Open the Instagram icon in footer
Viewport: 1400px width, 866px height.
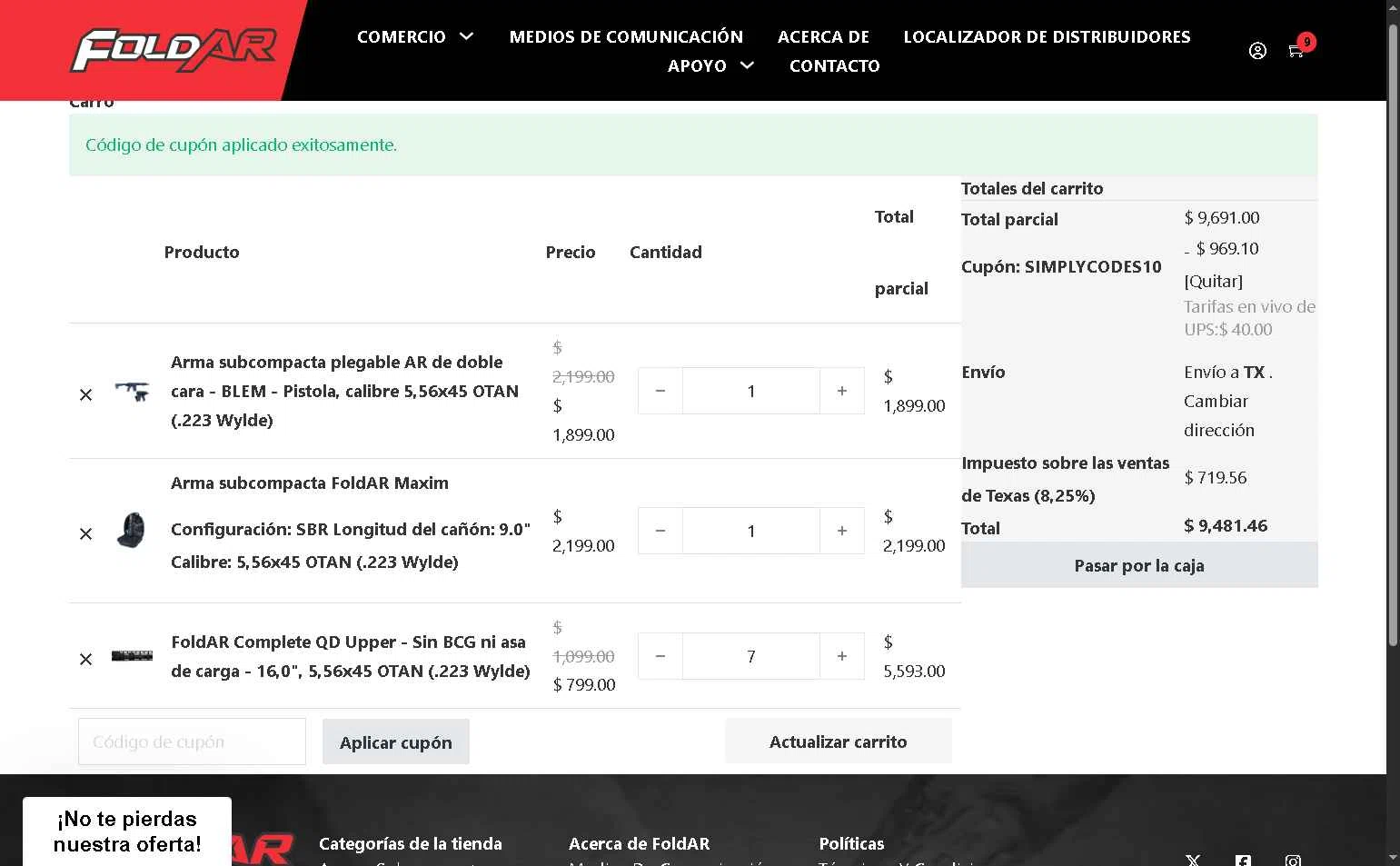click(x=1293, y=860)
